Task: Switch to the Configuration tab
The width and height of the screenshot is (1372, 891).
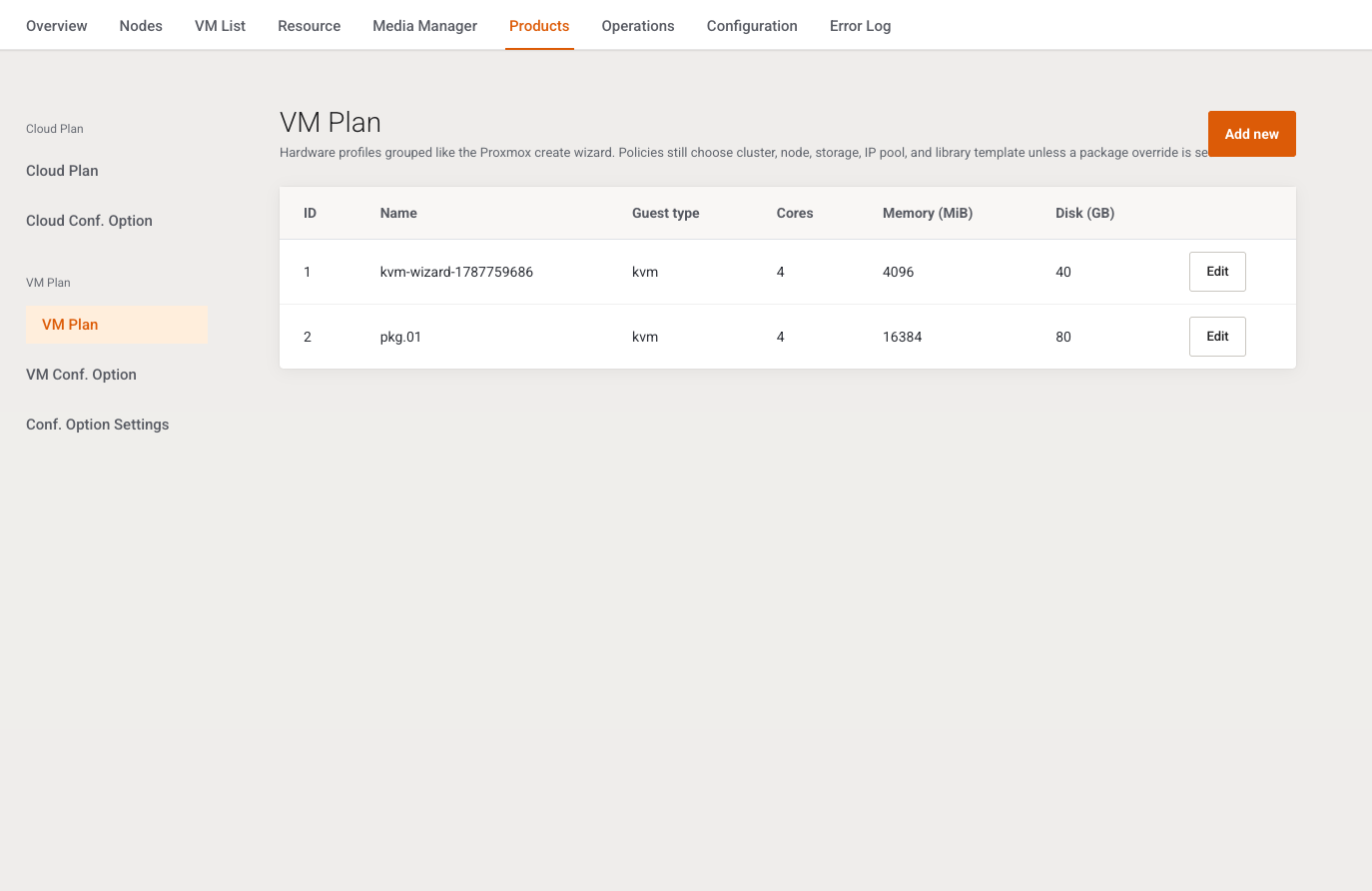Action: tap(752, 26)
